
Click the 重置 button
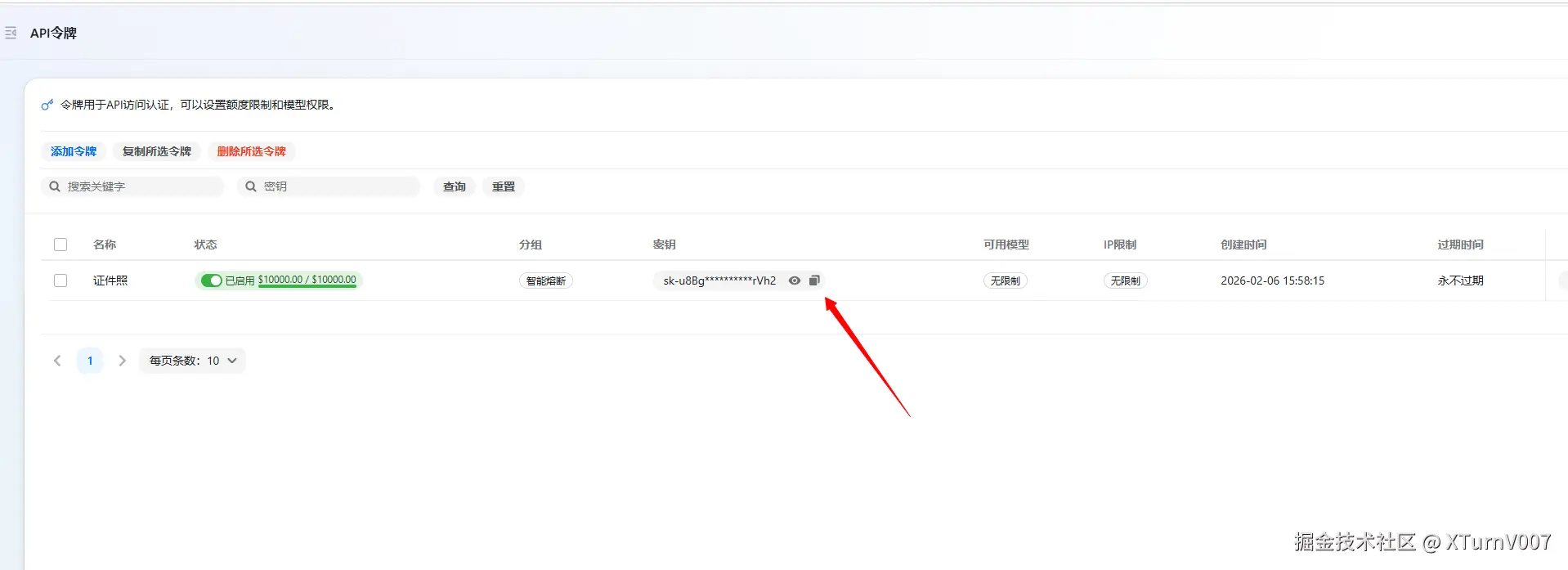(x=504, y=186)
